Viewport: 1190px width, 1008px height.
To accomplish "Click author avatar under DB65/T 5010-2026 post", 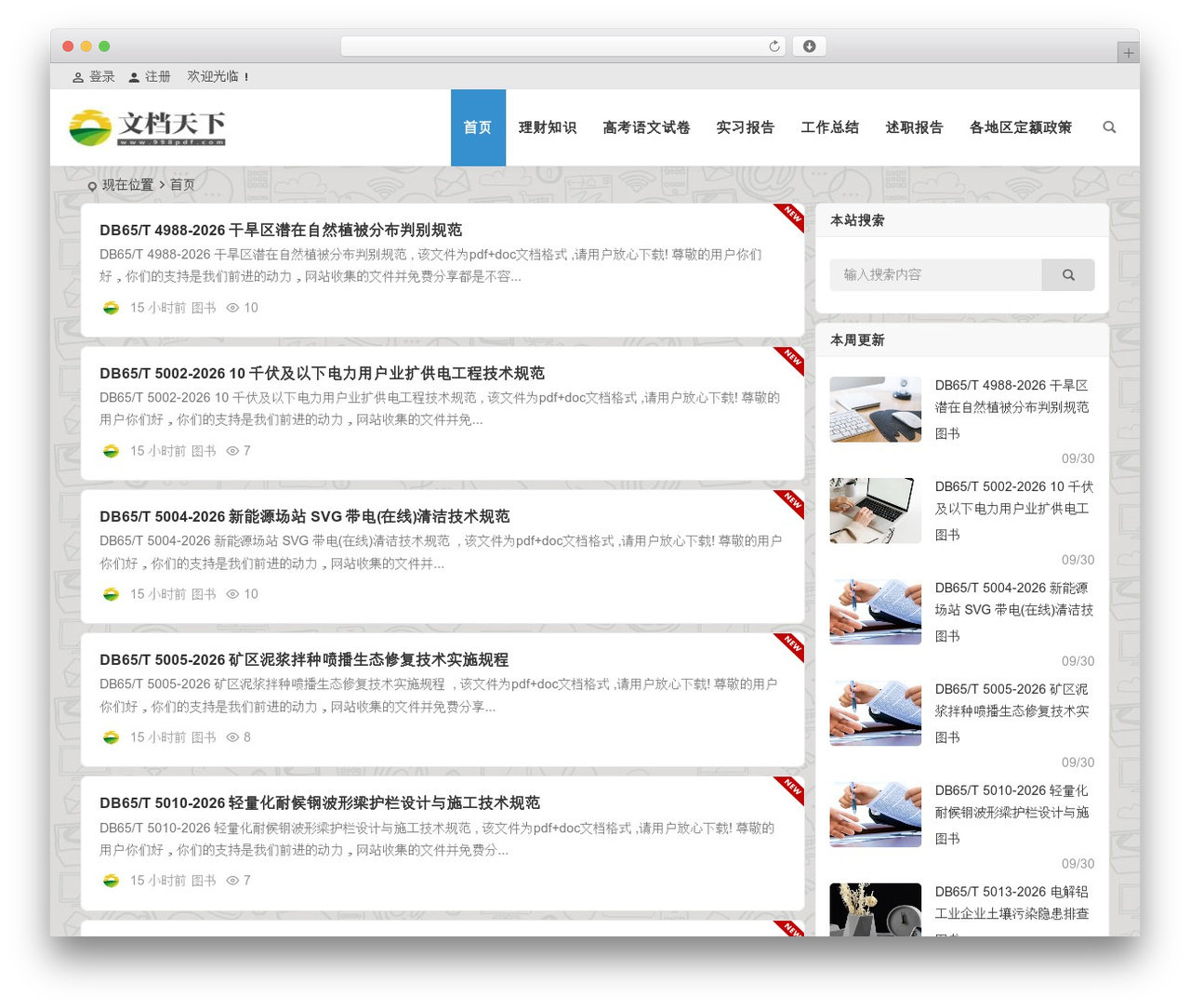I will 111,881.
